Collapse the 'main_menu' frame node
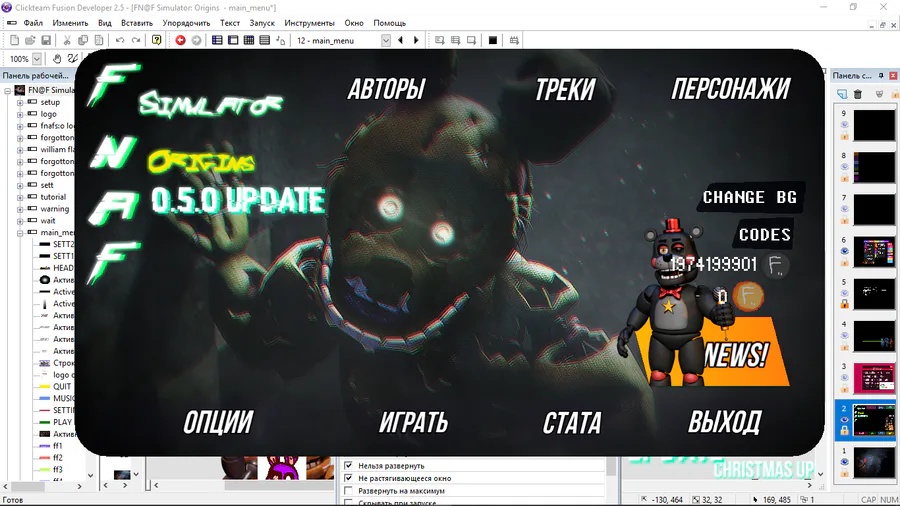This screenshot has width=900, height=506. click(20, 232)
